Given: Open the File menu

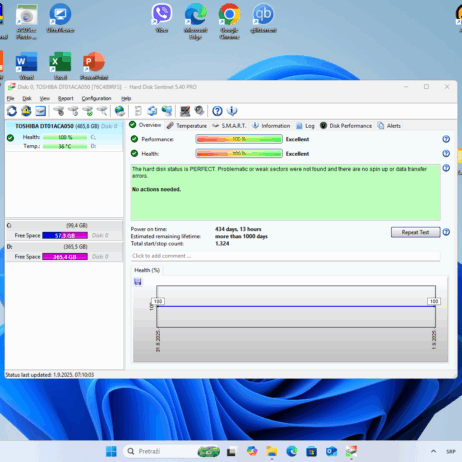Looking at the screenshot, I should tap(10, 98).
